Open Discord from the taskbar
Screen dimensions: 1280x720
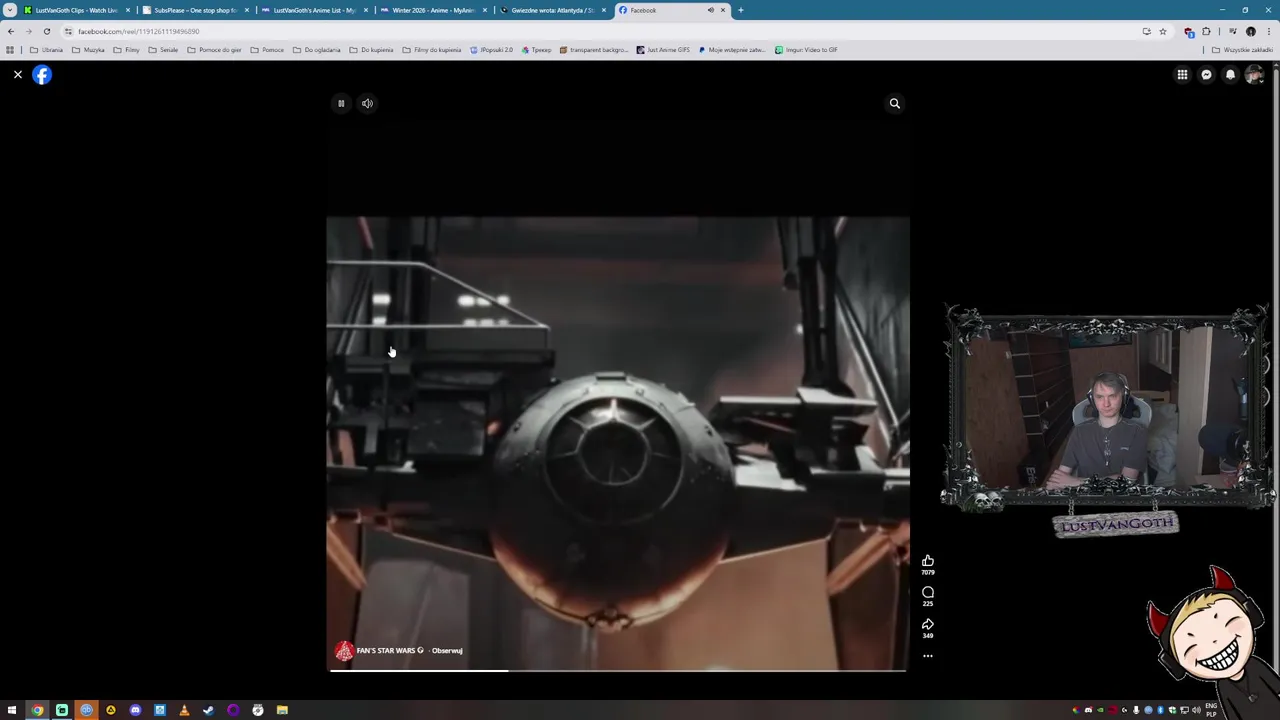(x=135, y=710)
